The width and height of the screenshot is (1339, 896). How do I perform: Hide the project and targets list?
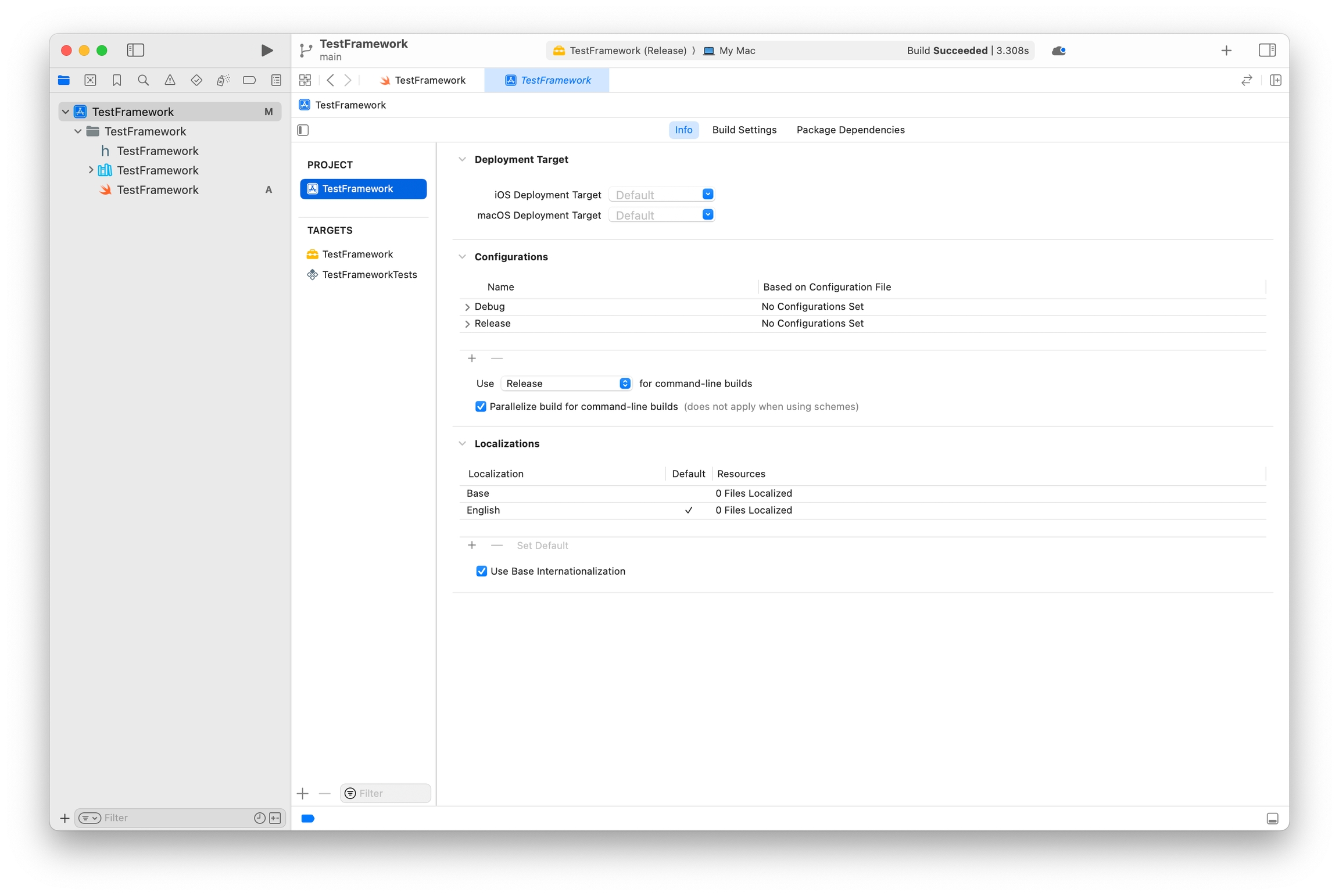pyautogui.click(x=303, y=130)
